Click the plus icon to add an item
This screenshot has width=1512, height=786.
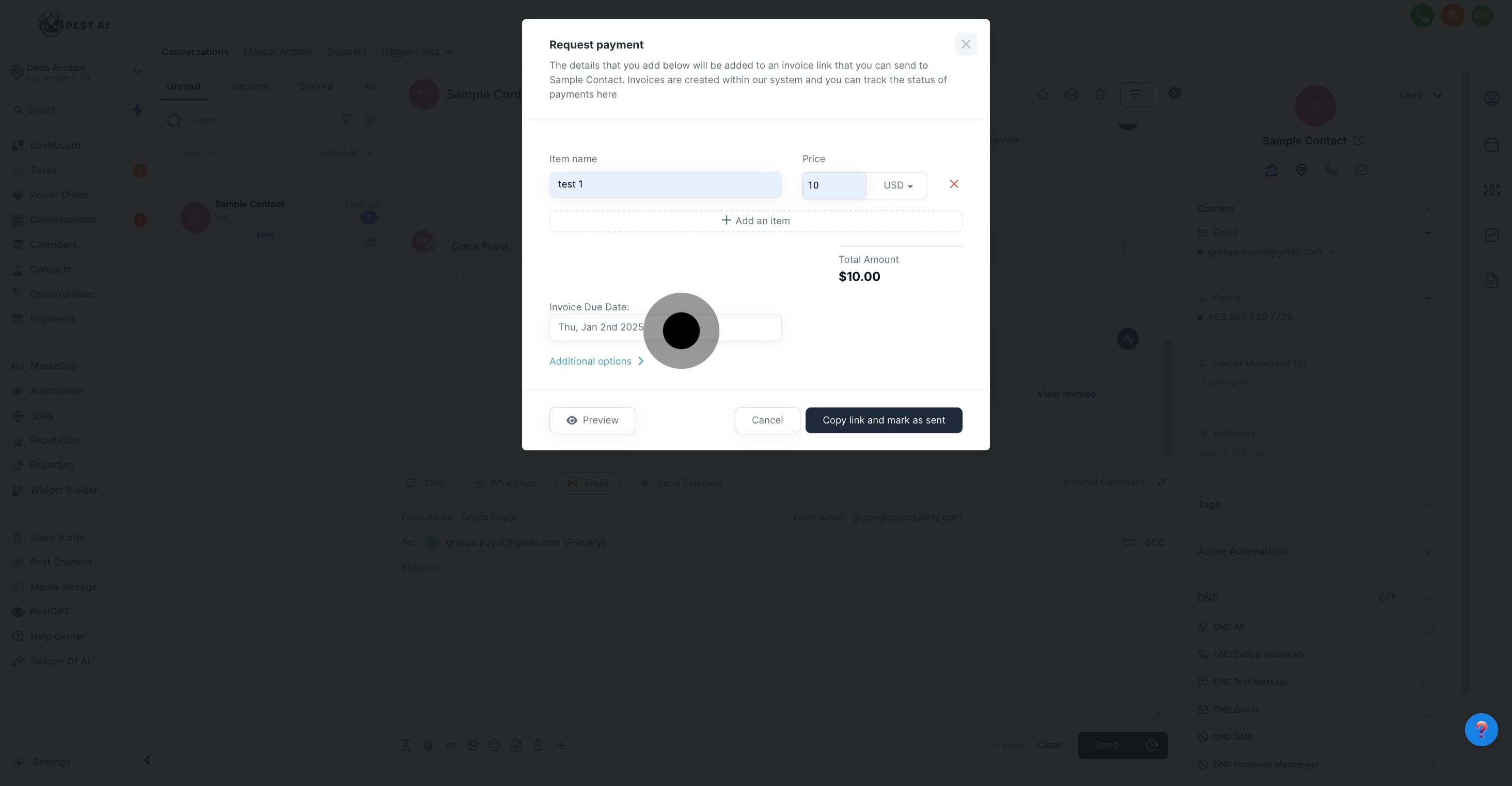[726, 221]
